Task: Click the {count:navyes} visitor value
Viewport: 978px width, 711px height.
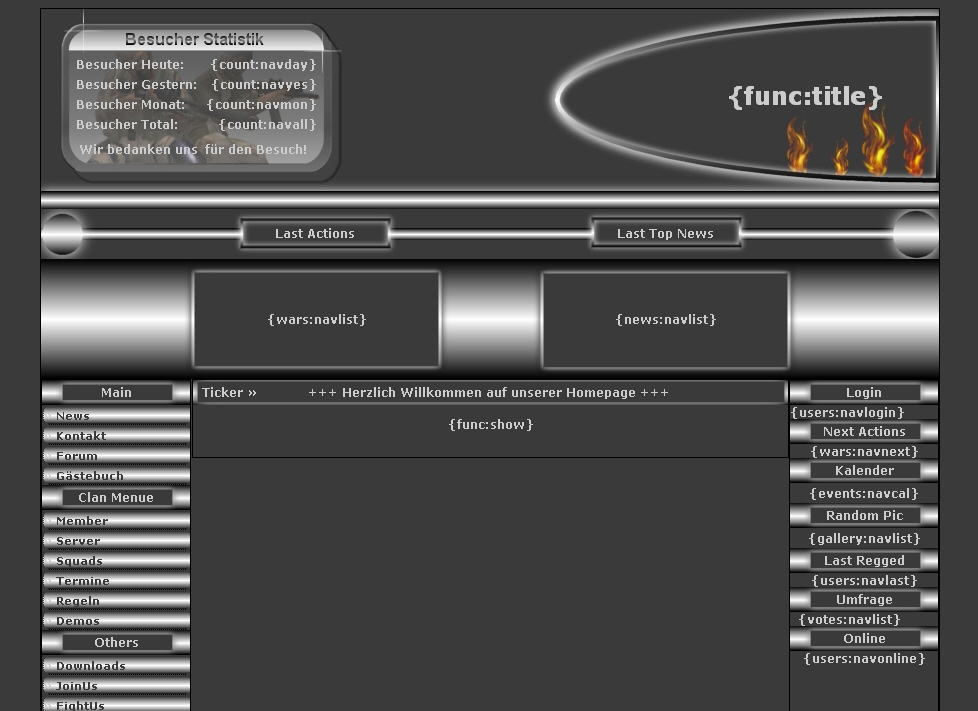Action: coord(264,84)
